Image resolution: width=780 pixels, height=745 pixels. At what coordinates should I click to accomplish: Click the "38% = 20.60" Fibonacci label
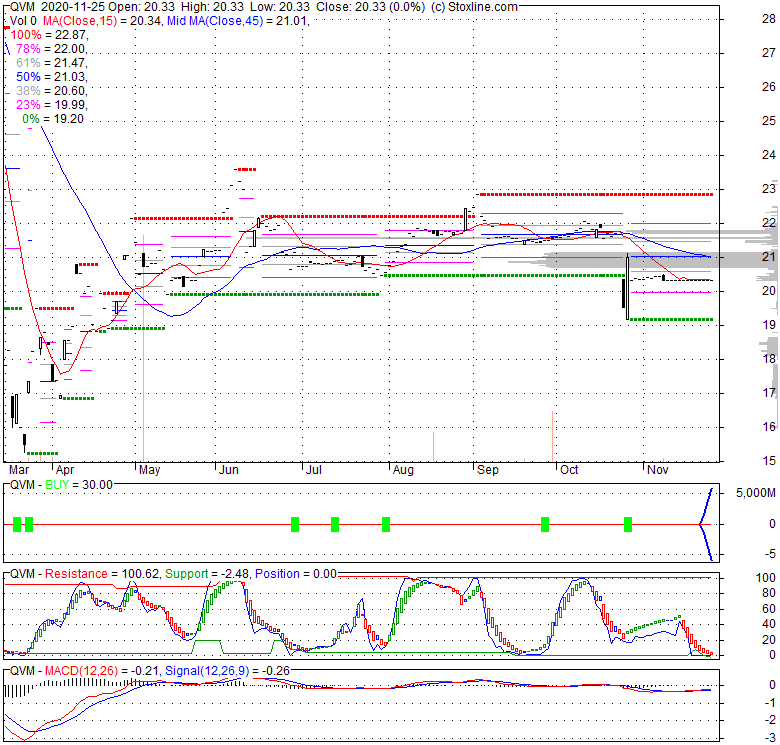pyautogui.click(x=51, y=91)
